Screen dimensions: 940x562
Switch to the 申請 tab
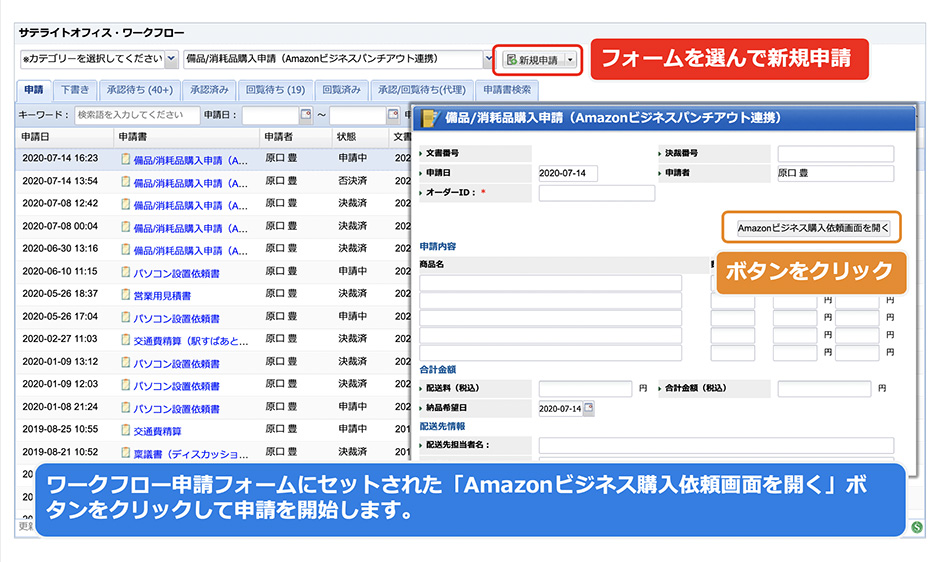point(34,90)
